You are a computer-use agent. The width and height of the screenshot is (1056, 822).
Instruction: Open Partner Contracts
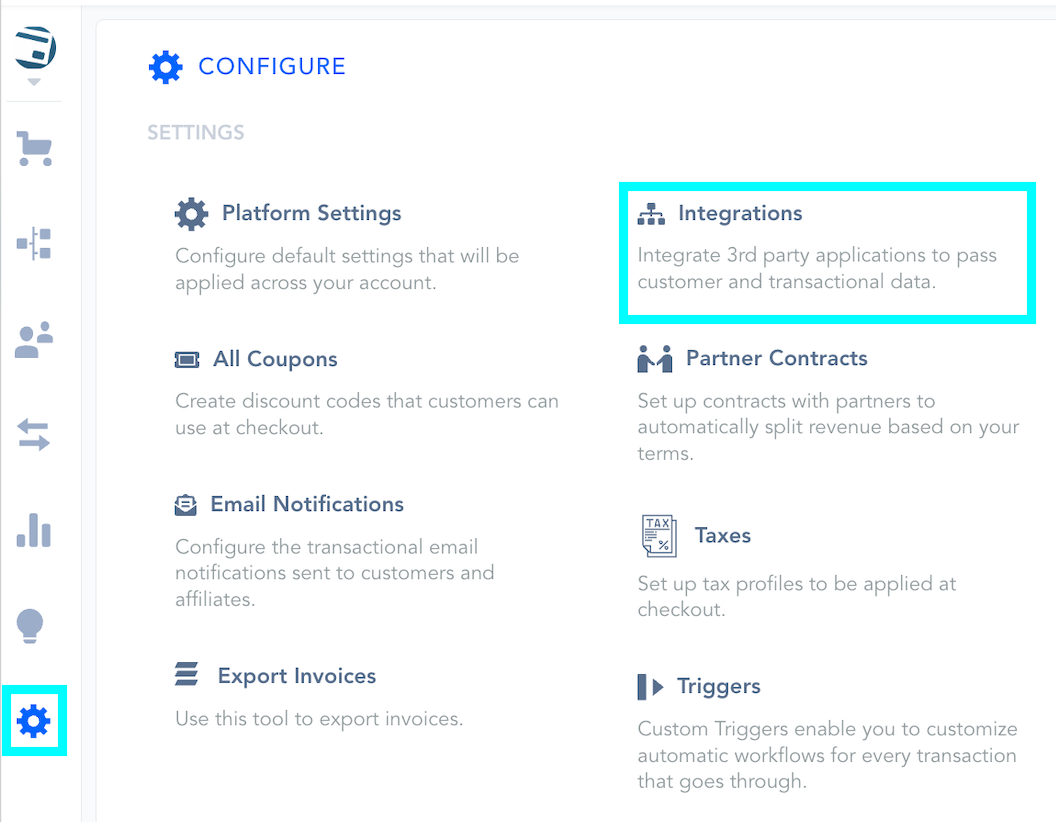click(776, 358)
